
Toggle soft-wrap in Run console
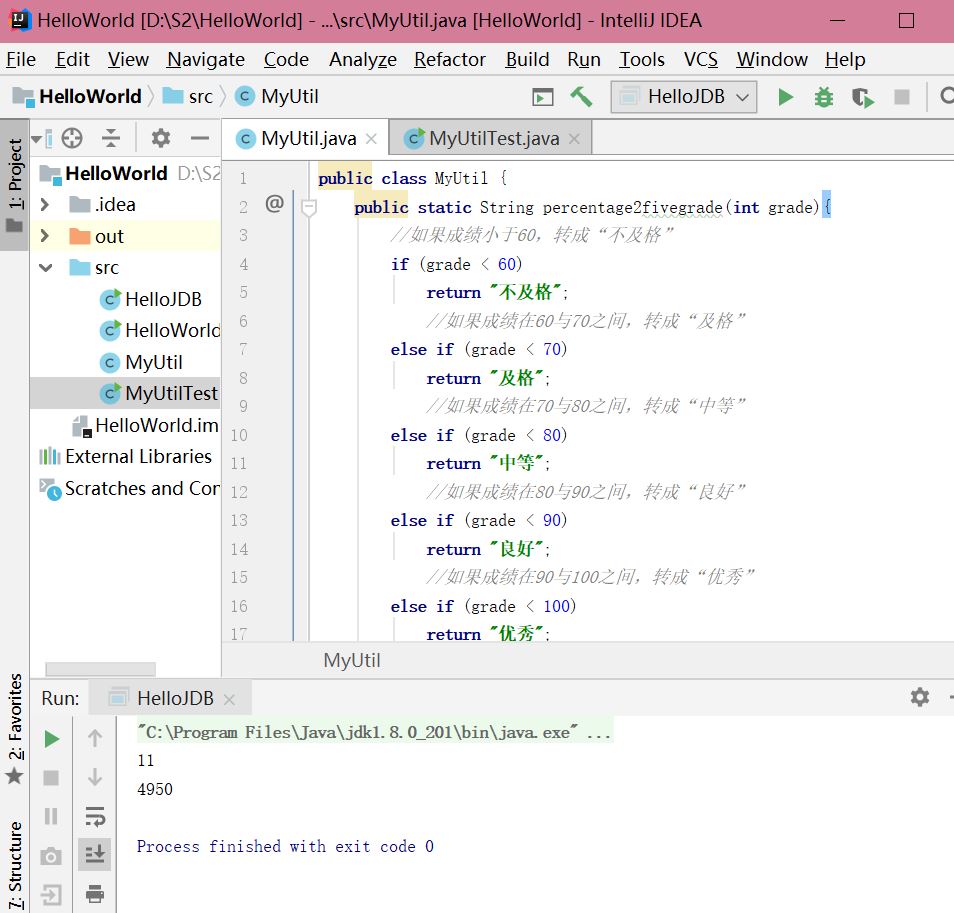[95, 816]
